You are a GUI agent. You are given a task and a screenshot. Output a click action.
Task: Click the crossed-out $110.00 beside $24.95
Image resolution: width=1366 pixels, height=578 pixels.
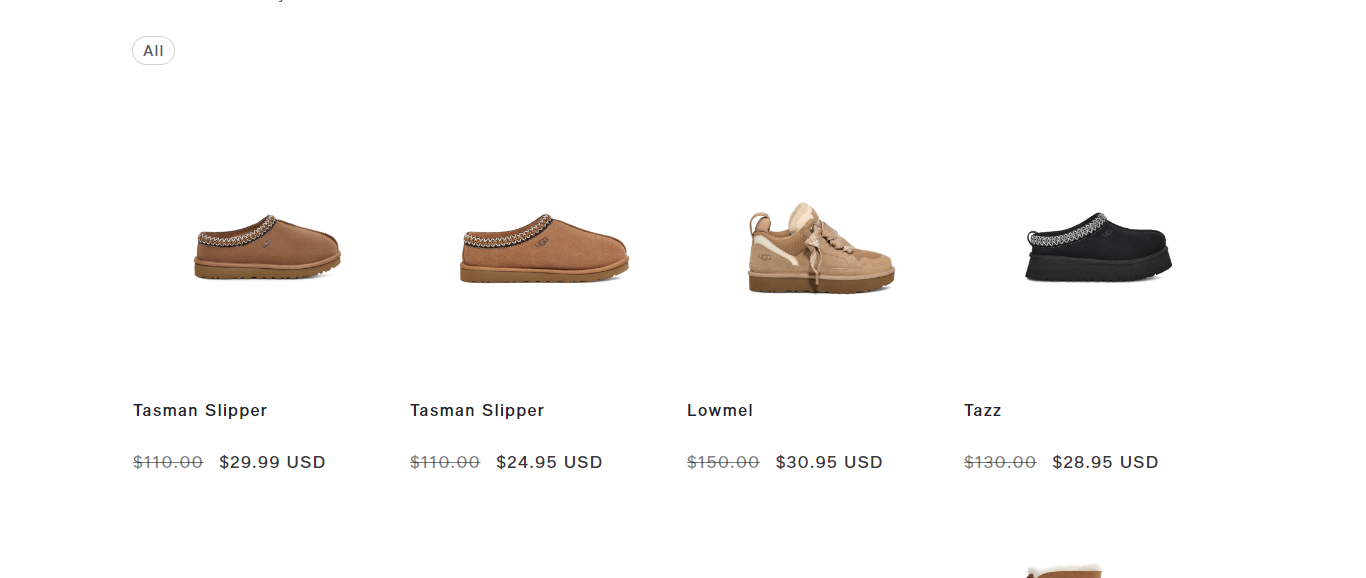click(x=445, y=462)
